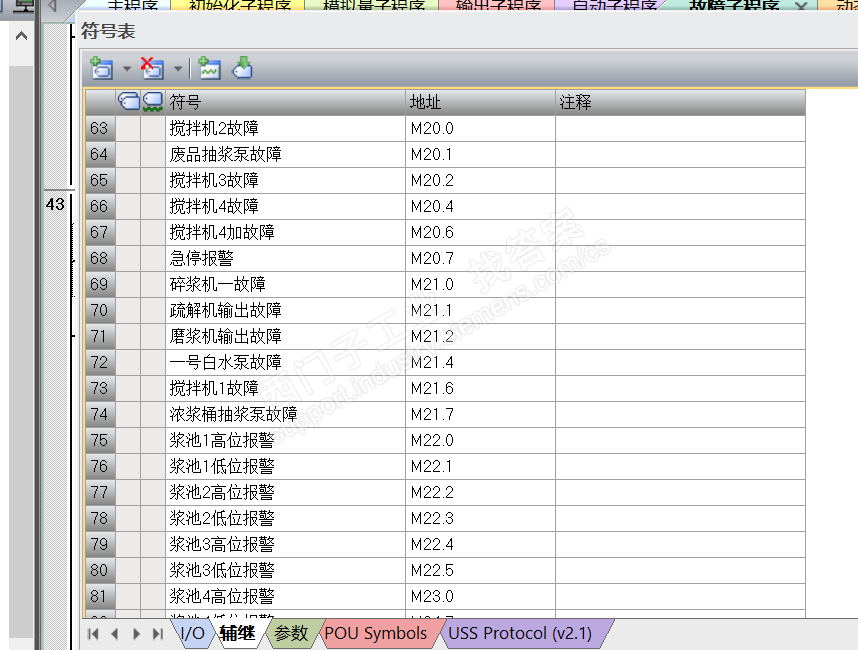The width and height of the screenshot is (858, 650).
Task: Click the 地址 column header
Action: (x=480, y=102)
